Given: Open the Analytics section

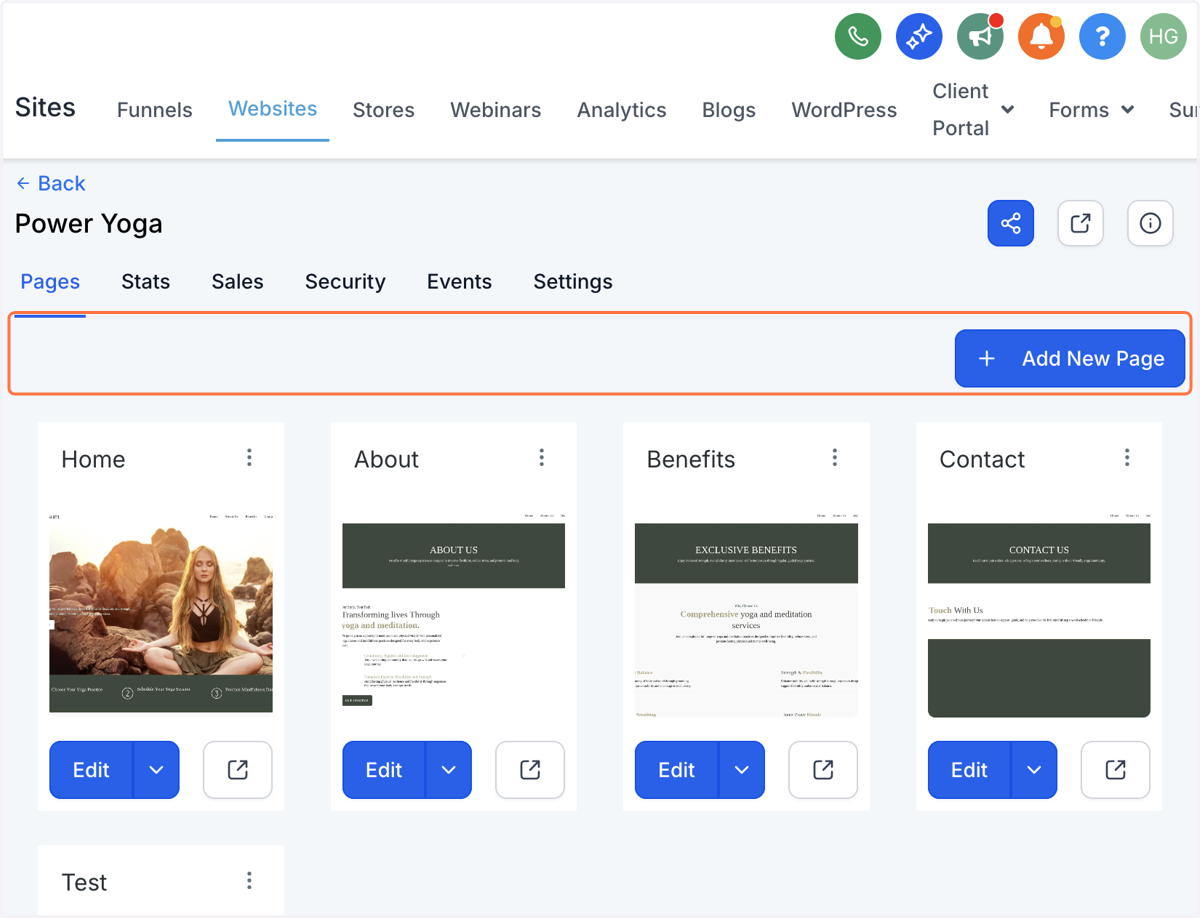Looking at the screenshot, I should click(x=622, y=110).
